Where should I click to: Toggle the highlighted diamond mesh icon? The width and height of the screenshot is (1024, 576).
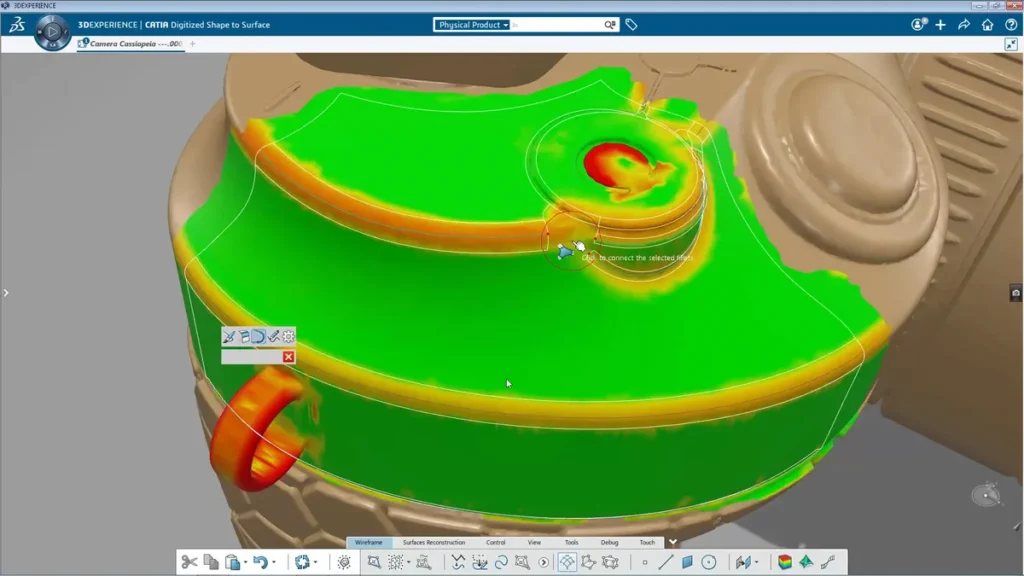(567, 562)
